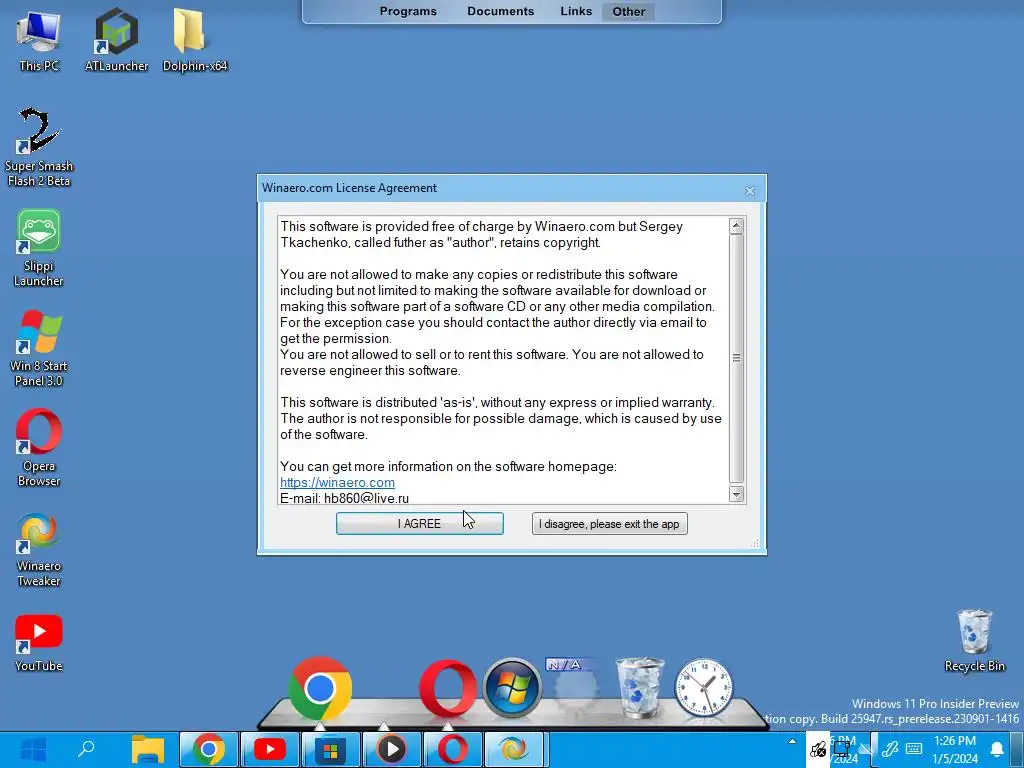The width and height of the screenshot is (1024, 768).
Task: Open the Programs tab in the top bar
Action: click(408, 11)
